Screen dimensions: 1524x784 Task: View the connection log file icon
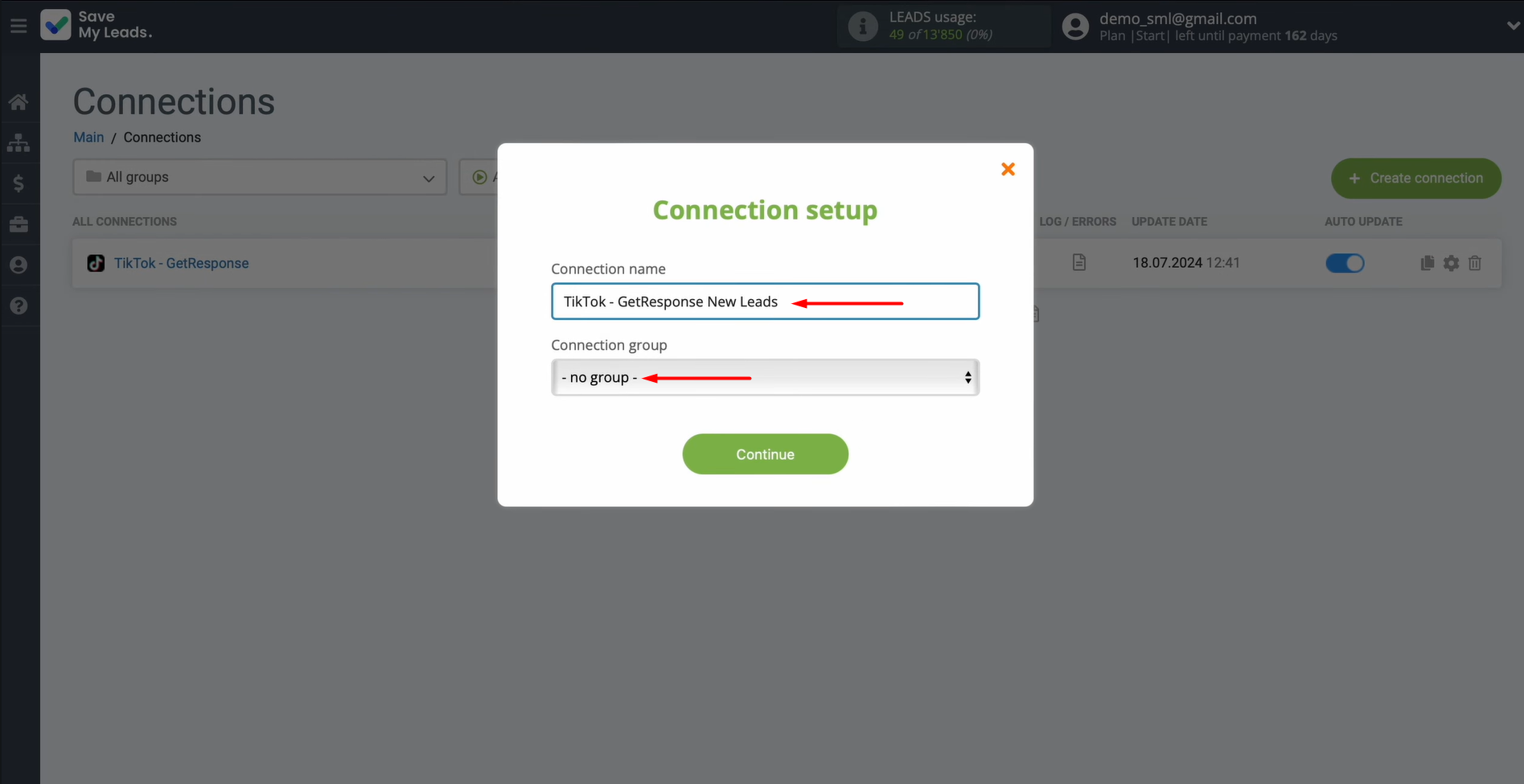point(1078,262)
